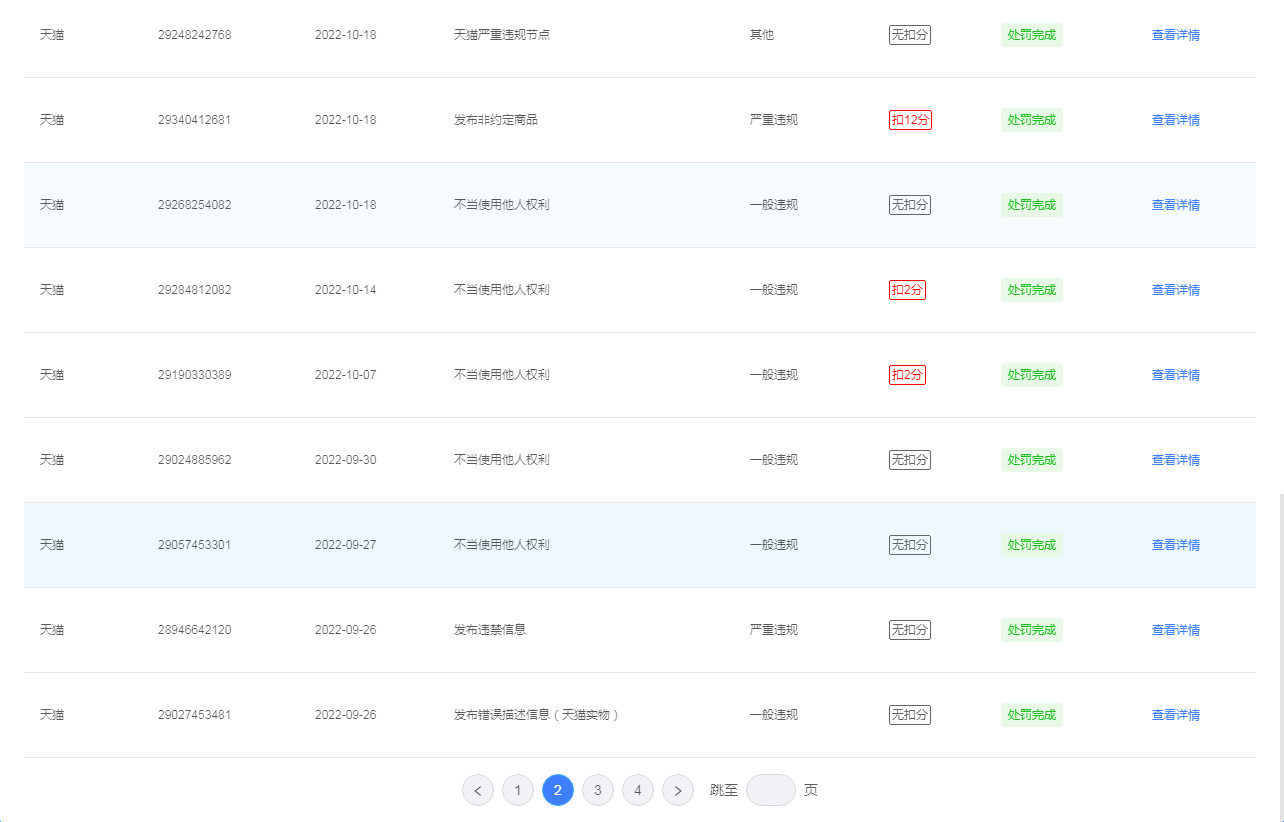
Task: Click date 2022-10-07
Action: coord(346,375)
